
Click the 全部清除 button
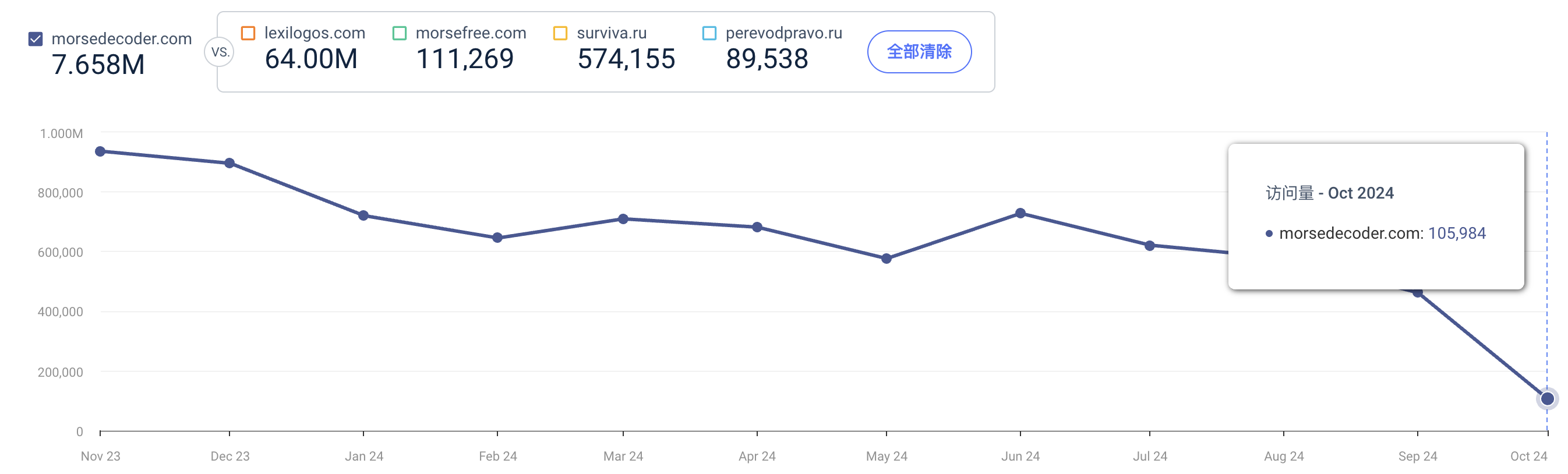pyautogui.click(x=919, y=52)
